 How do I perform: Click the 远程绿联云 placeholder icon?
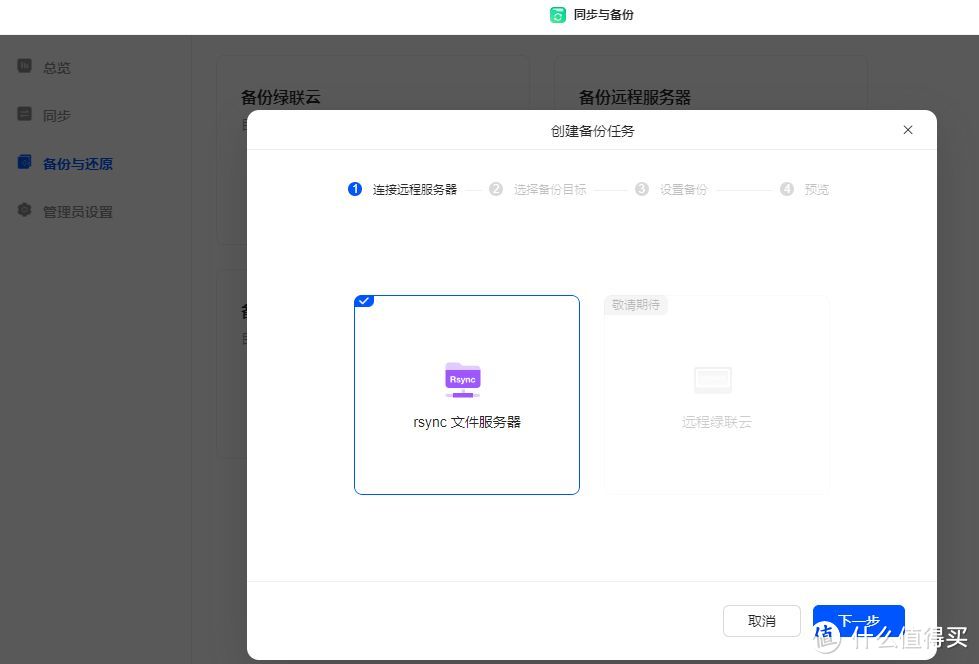pos(712,379)
